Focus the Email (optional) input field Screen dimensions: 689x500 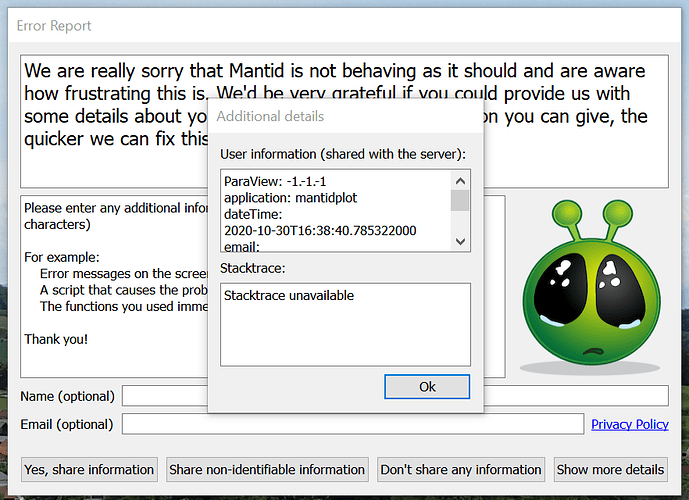tap(353, 424)
